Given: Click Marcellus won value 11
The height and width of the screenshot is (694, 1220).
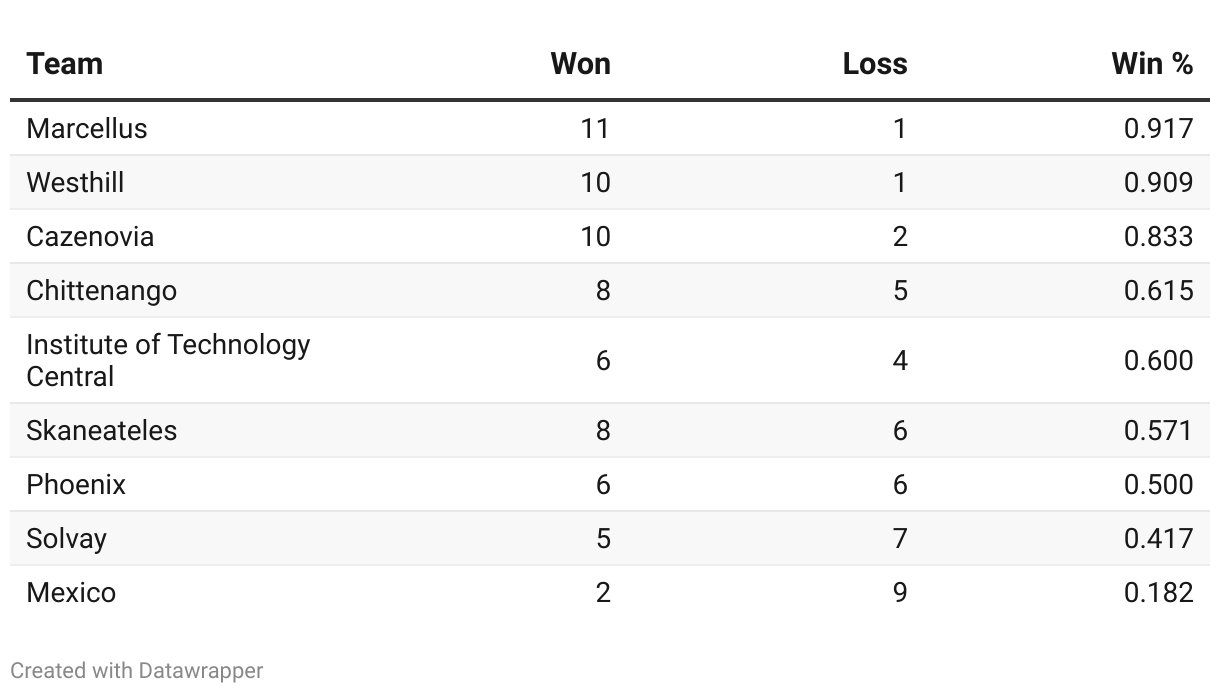Looking at the screenshot, I should 595,128.
